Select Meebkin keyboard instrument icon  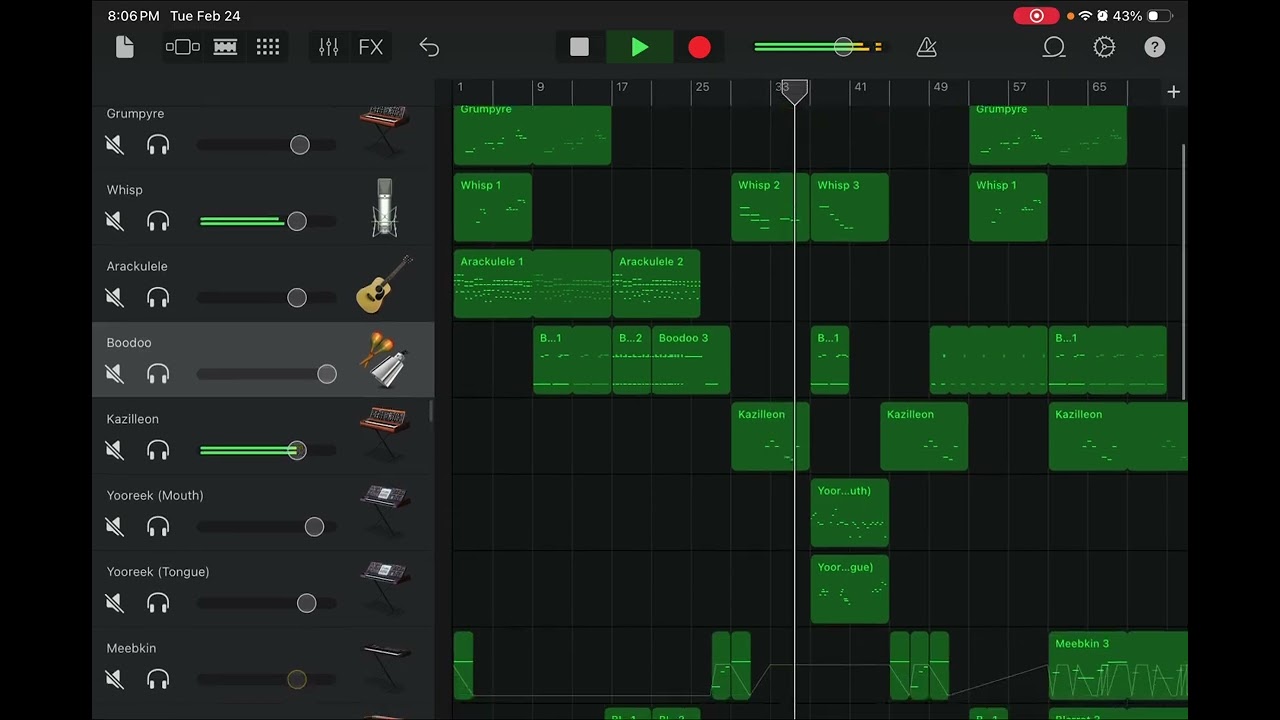[385, 665]
